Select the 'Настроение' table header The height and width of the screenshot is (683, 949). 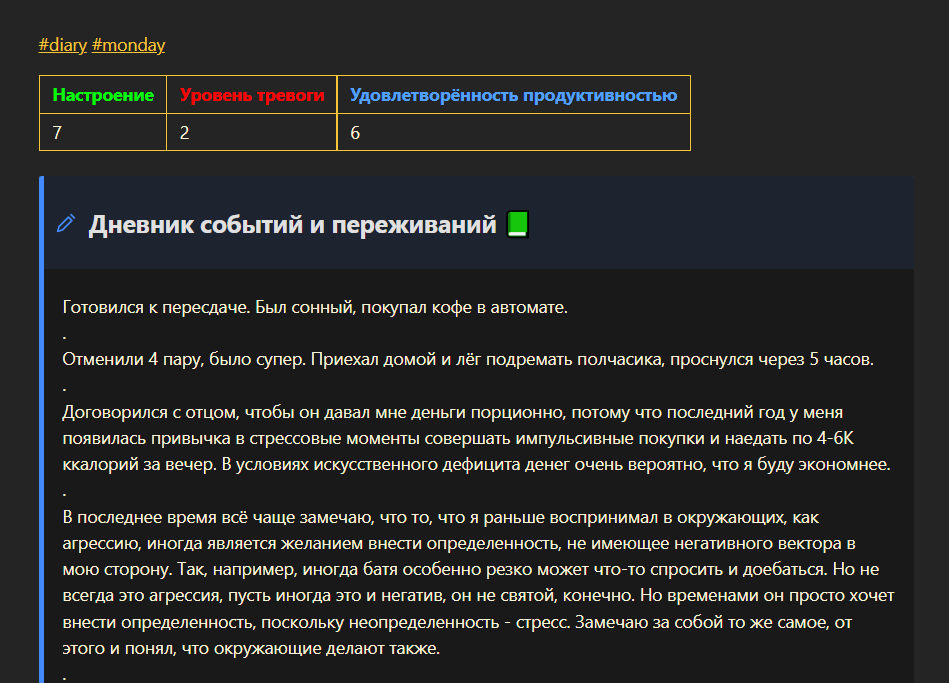[x=103, y=95]
